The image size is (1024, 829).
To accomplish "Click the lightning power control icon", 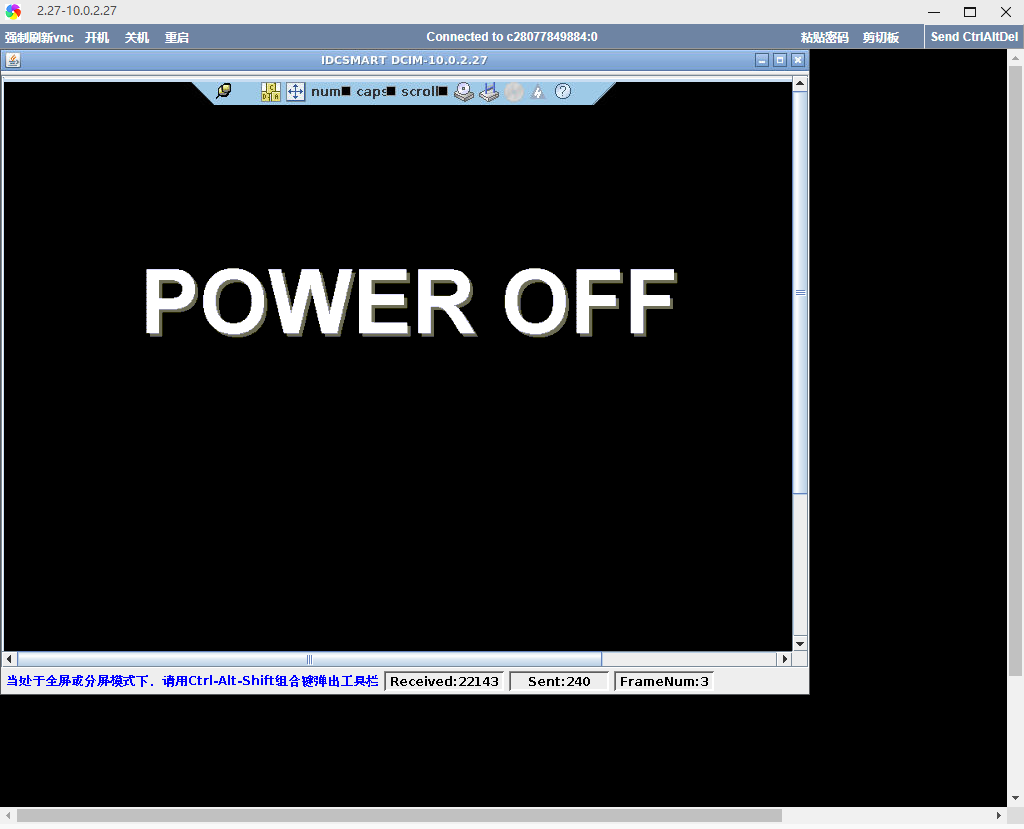I will [538, 92].
